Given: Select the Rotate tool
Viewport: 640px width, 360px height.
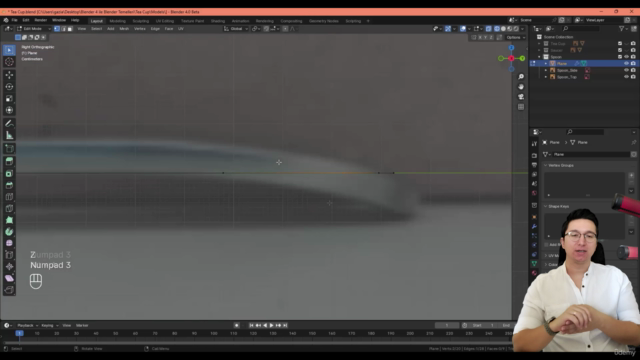Looking at the screenshot, I should 9,87.
